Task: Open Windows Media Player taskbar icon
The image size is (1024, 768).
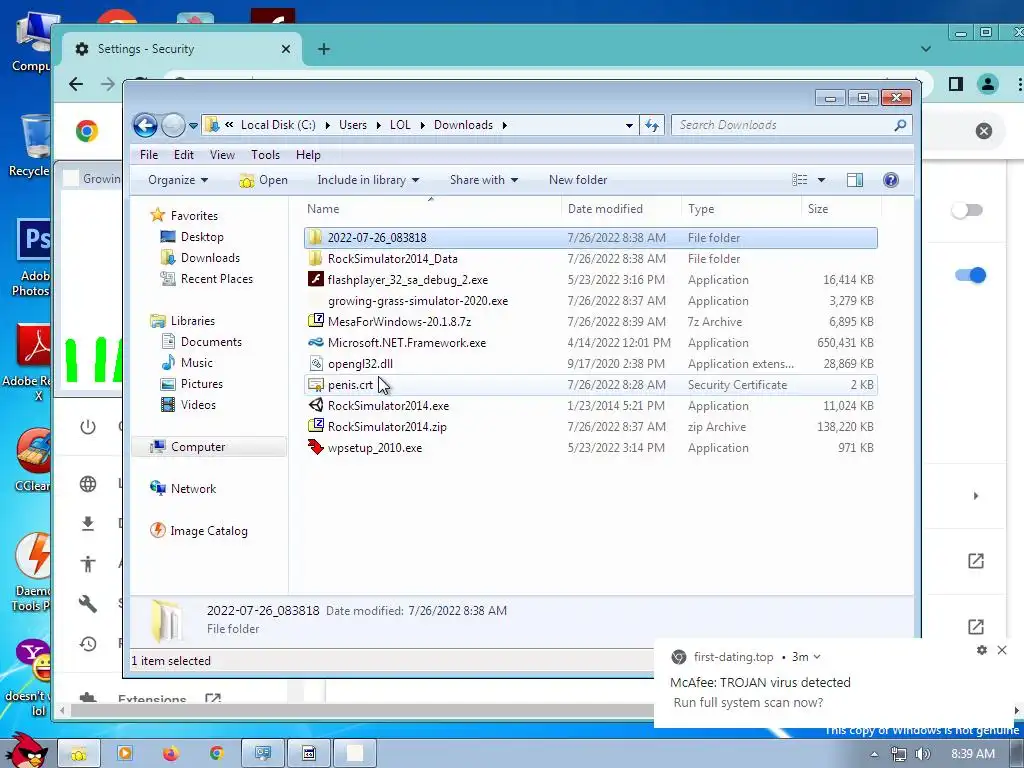Action: (124, 754)
